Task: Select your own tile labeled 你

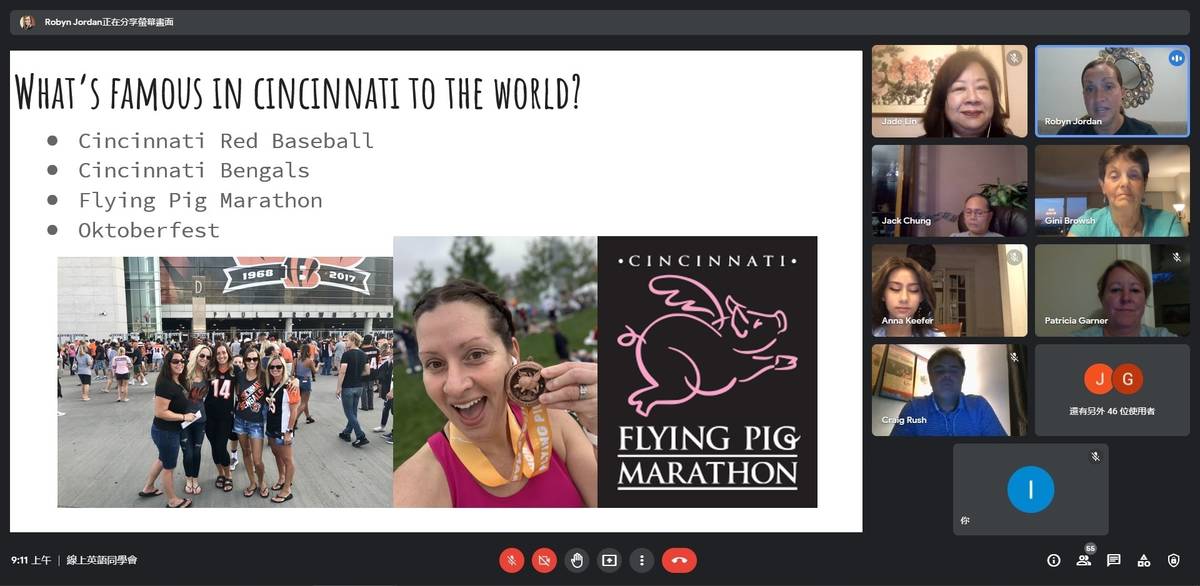Action: click(x=1030, y=490)
